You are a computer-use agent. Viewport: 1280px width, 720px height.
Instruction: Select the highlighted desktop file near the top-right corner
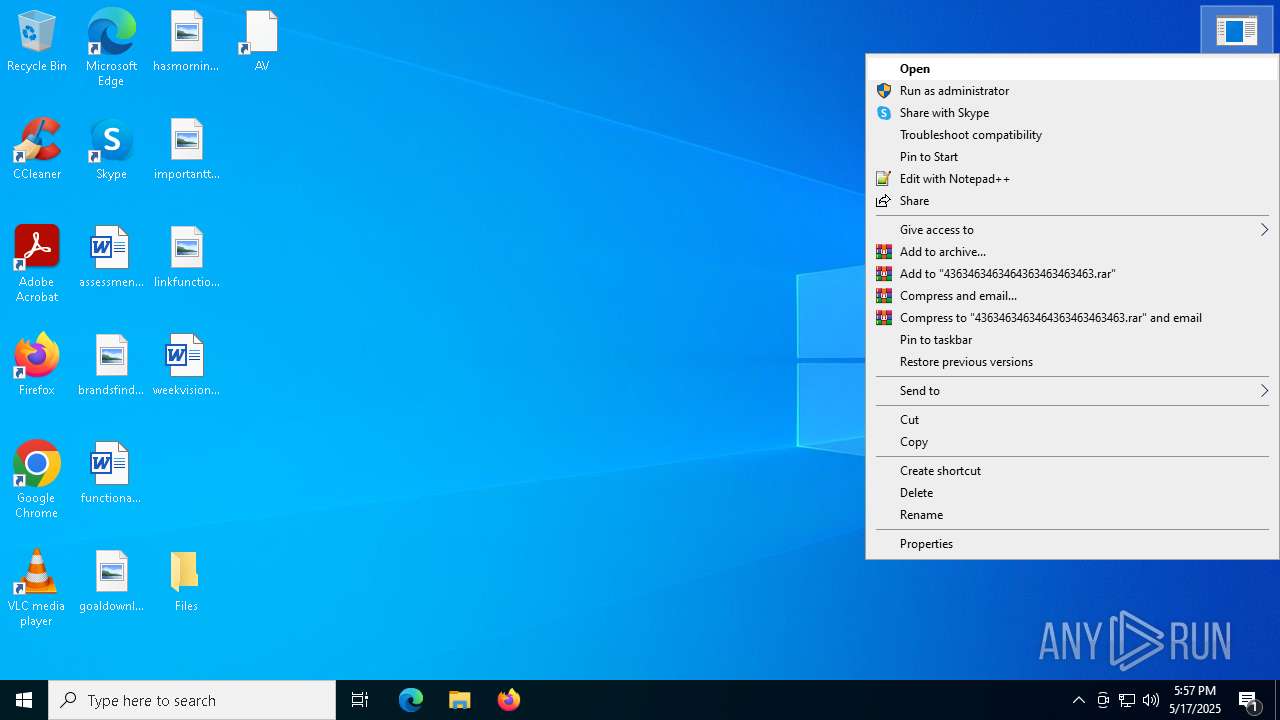click(x=1237, y=30)
